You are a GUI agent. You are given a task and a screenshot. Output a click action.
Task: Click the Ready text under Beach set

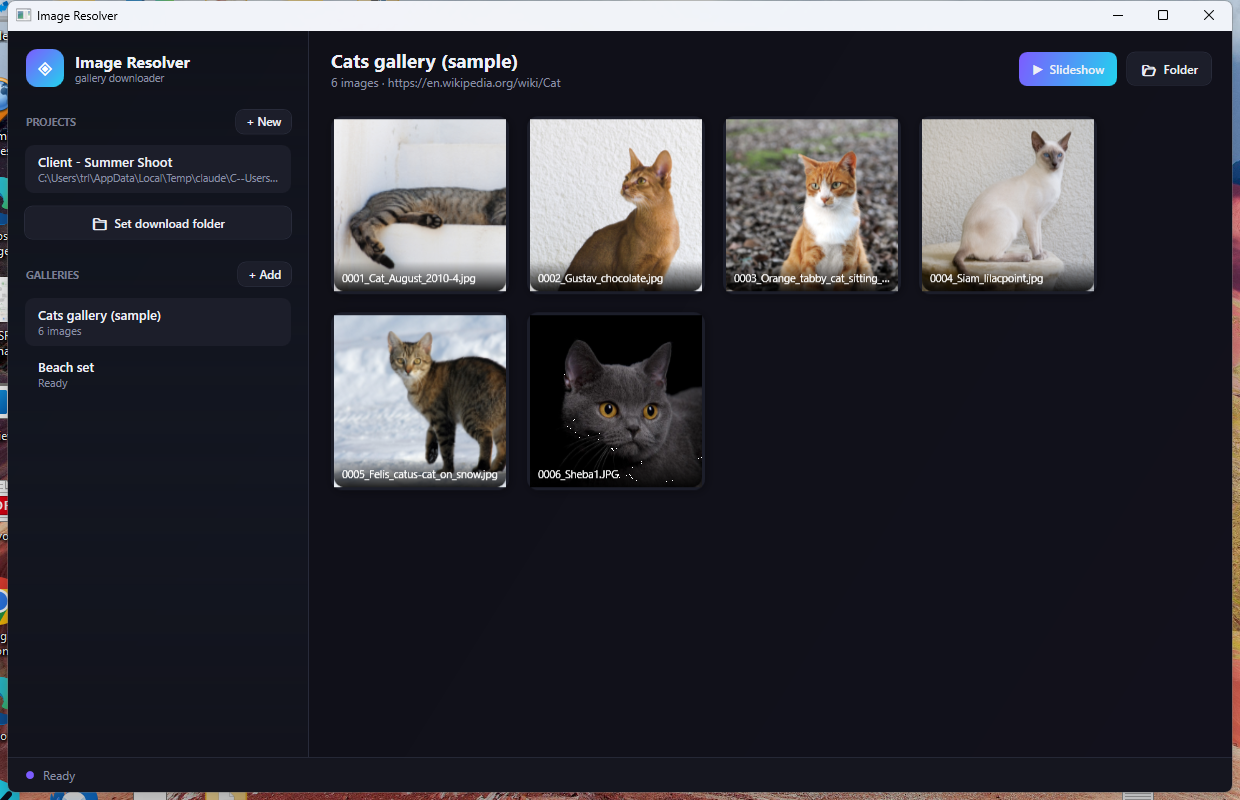point(53,383)
